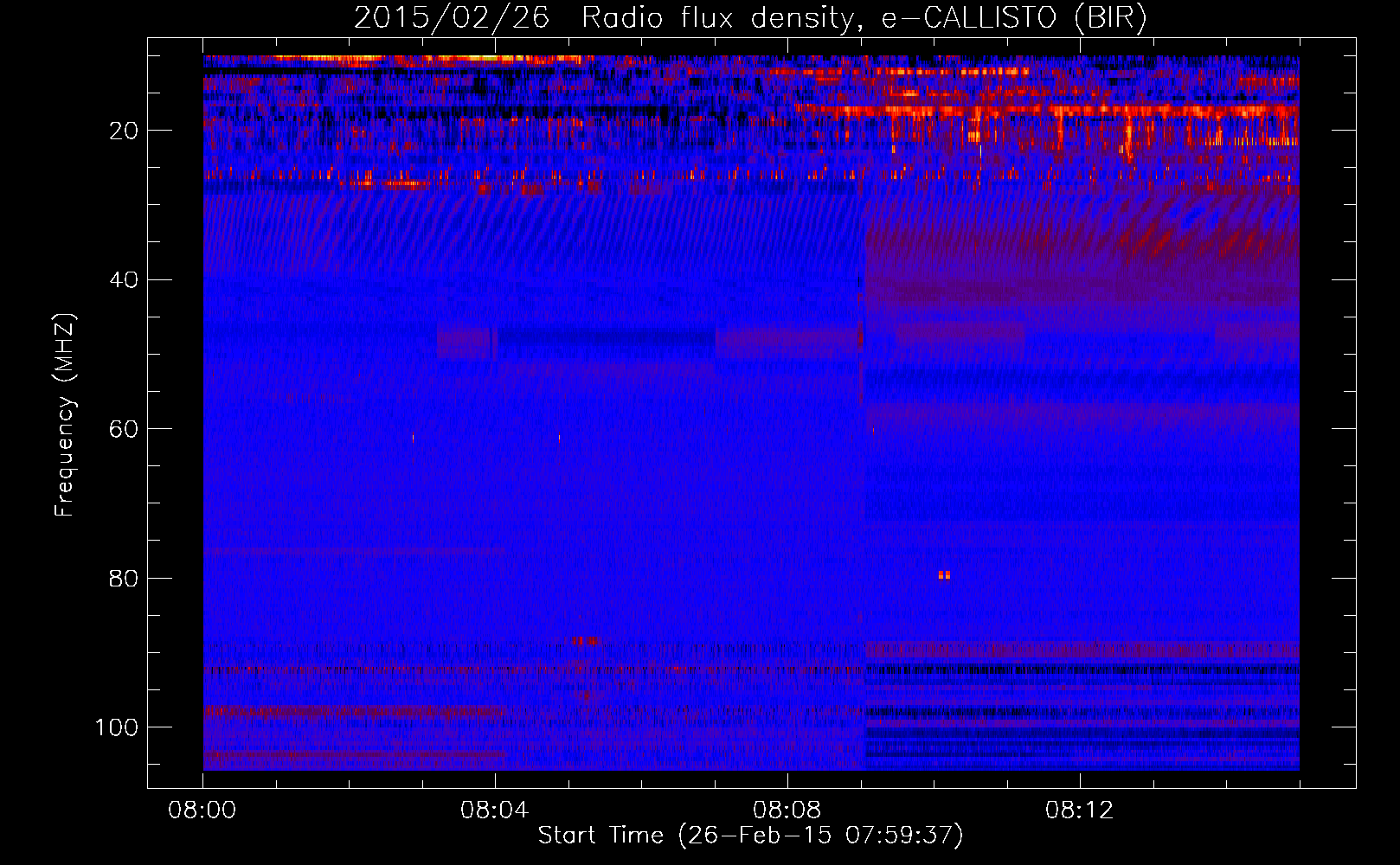
Task: Click the '08:04' time tick label
Action: point(495,811)
